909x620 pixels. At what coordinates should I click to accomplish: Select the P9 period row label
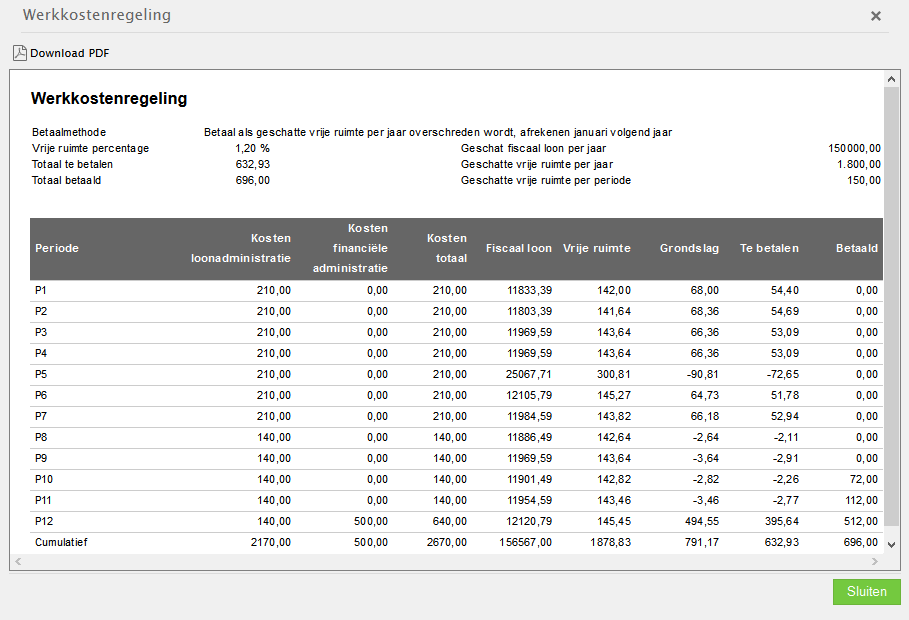[41, 458]
